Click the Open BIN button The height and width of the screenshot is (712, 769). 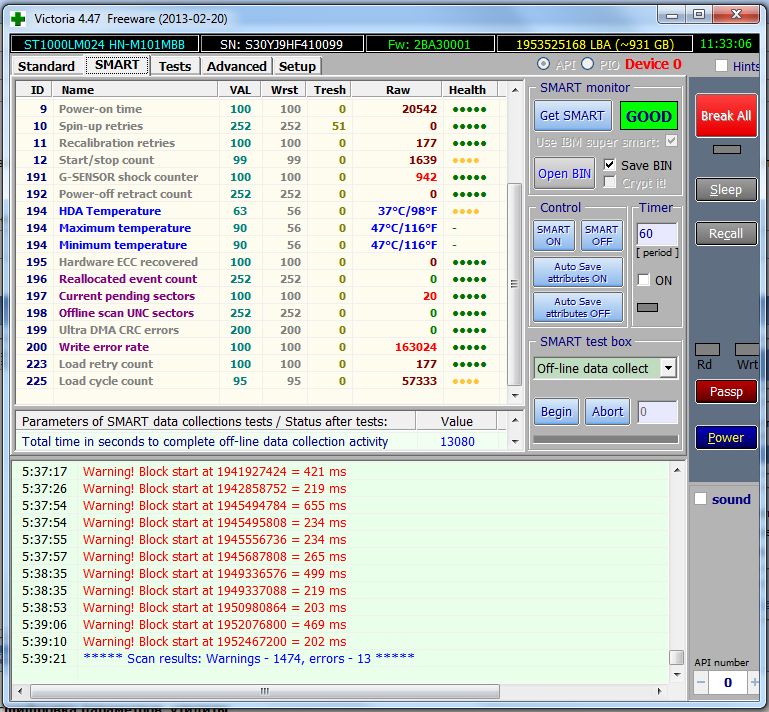tap(565, 173)
